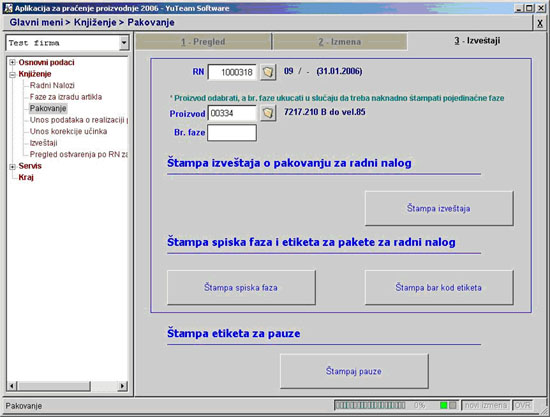Collapse the Knjiženje tree node
This screenshot has height=417, width=550.
12,74
